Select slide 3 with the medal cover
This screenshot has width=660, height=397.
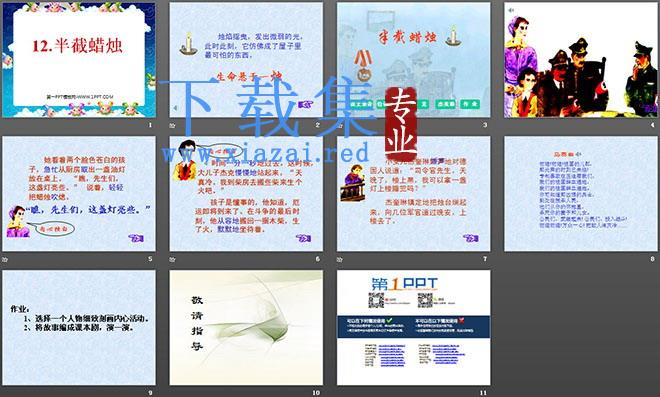pos(413,60)
